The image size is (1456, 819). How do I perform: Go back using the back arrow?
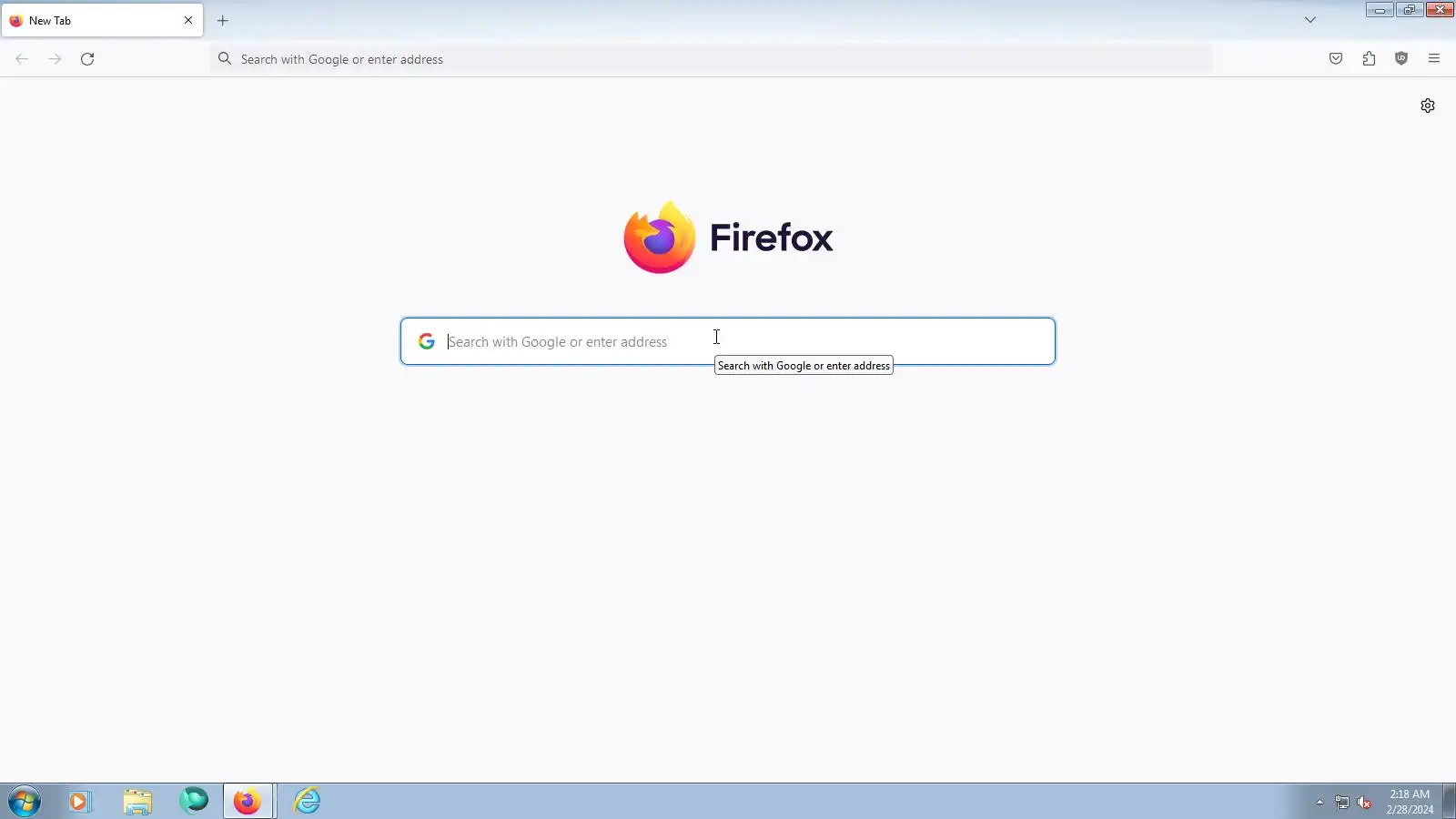[x=22, y=59]
